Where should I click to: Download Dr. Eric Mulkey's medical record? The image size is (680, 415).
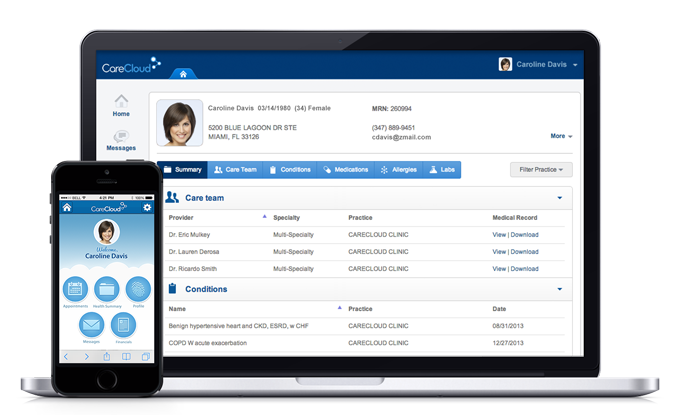tap(524, 235)
